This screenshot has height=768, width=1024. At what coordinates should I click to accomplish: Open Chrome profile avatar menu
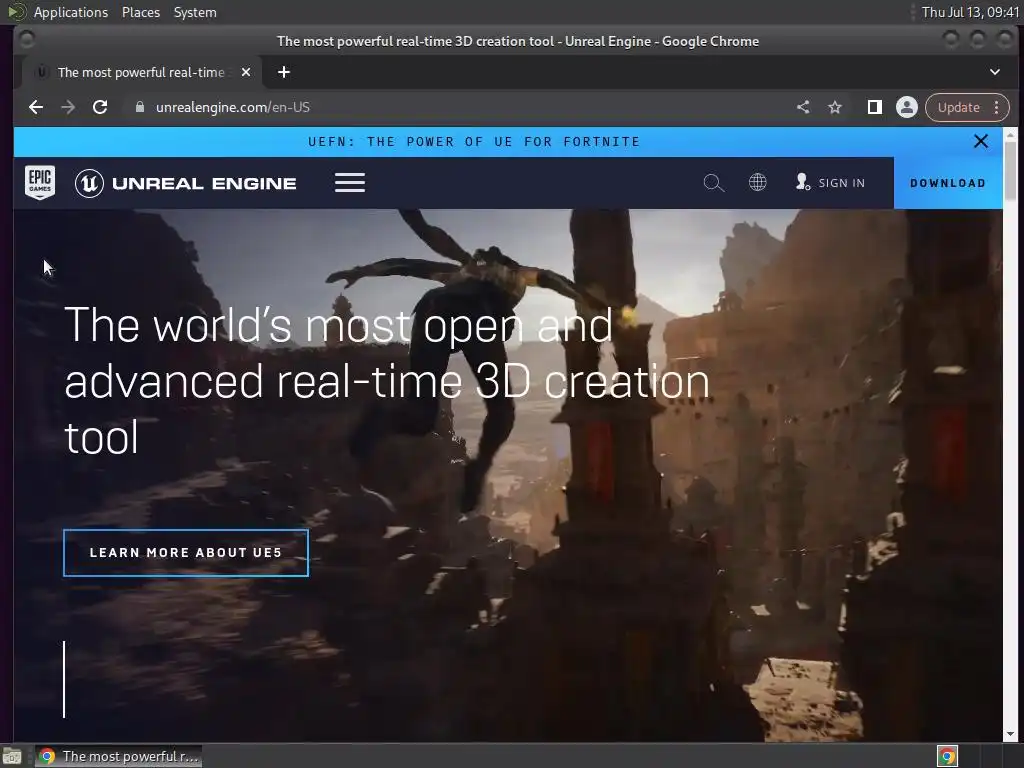[x=906, y=107]
